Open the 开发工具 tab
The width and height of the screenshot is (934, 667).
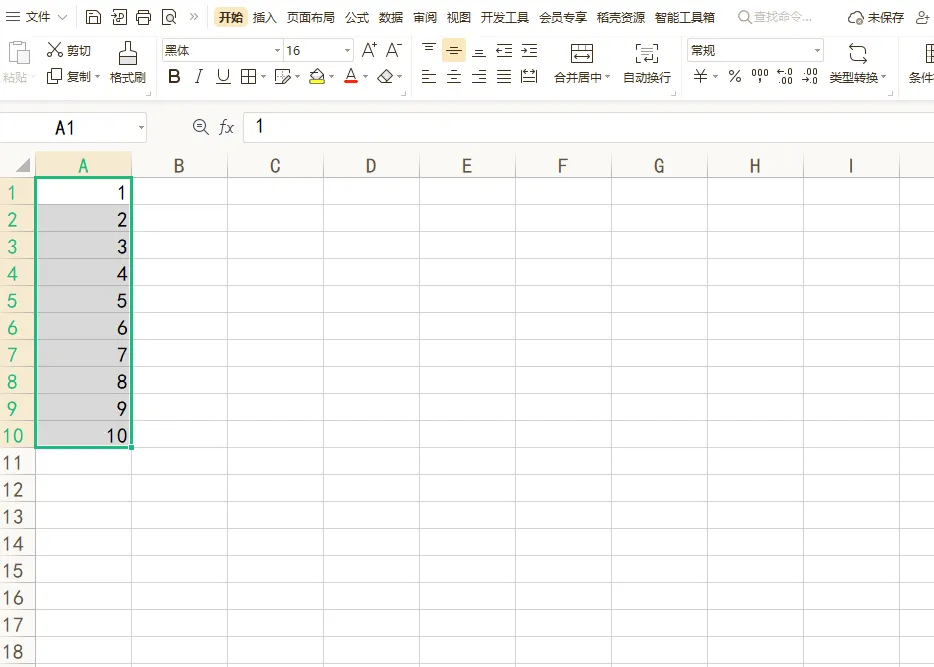pos(505,17)
